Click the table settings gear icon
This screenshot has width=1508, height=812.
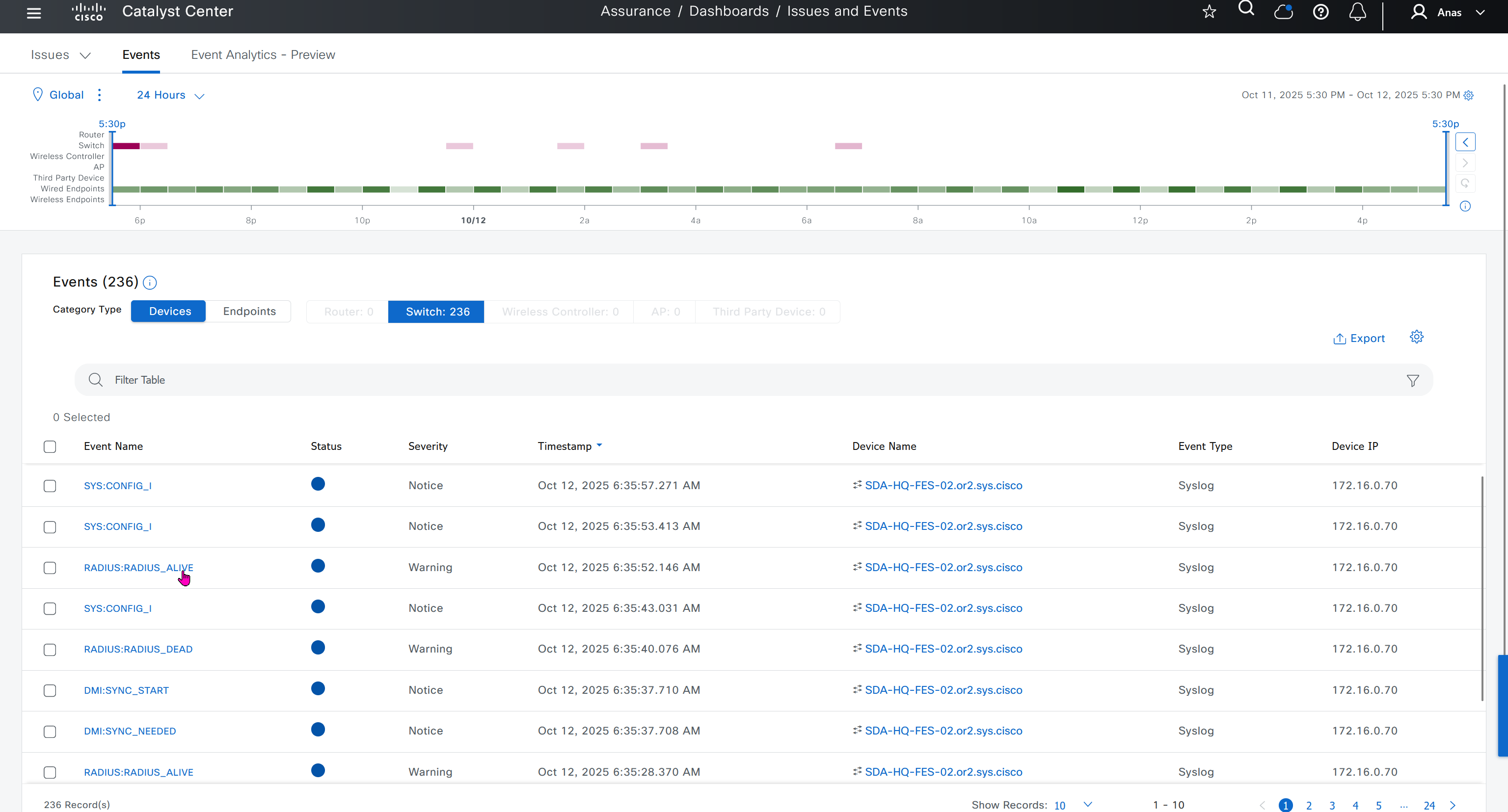[x=1416, y=337]
